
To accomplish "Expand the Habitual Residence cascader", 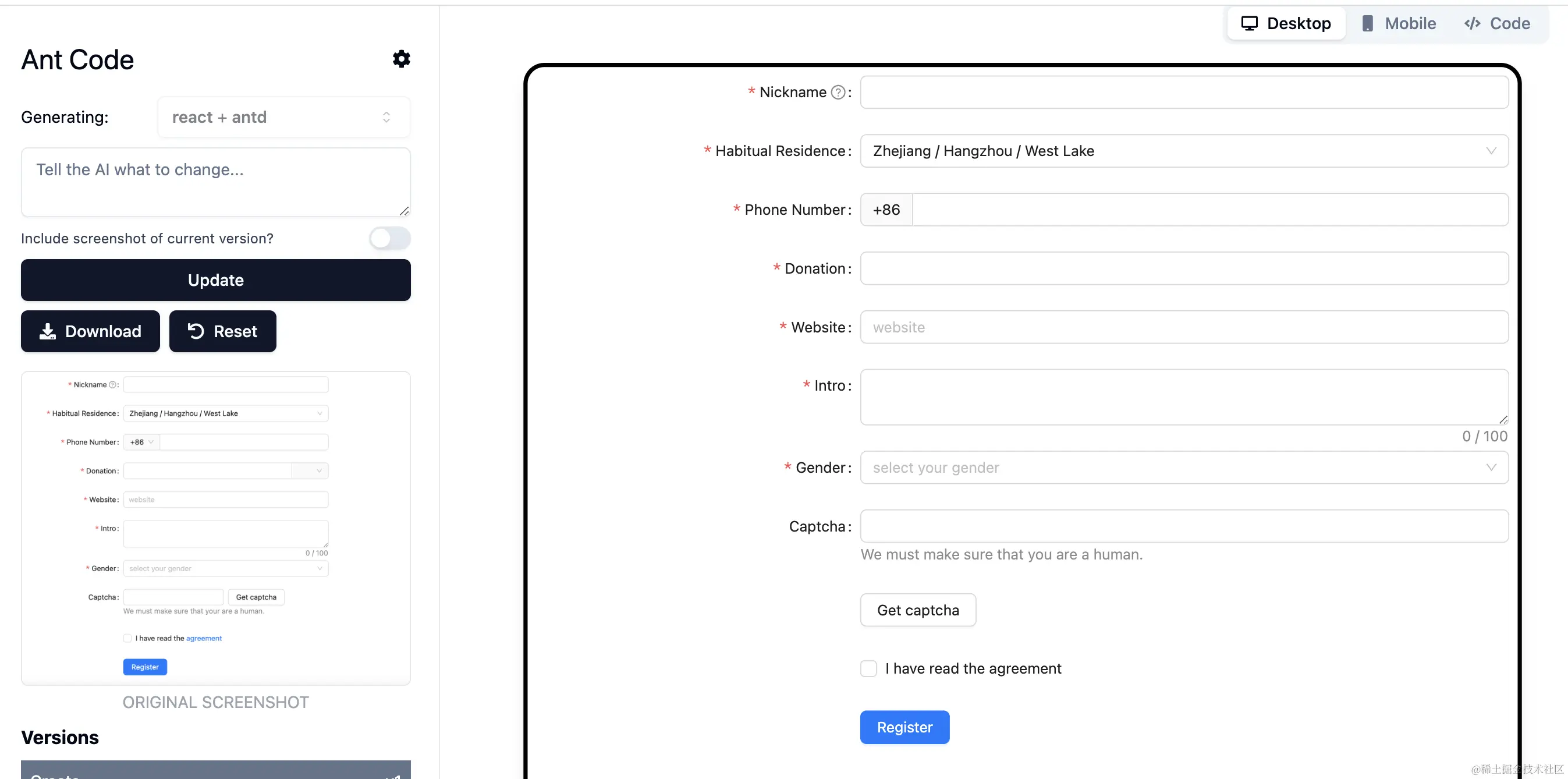I will pyautogui.click(x=1184, y=151).
